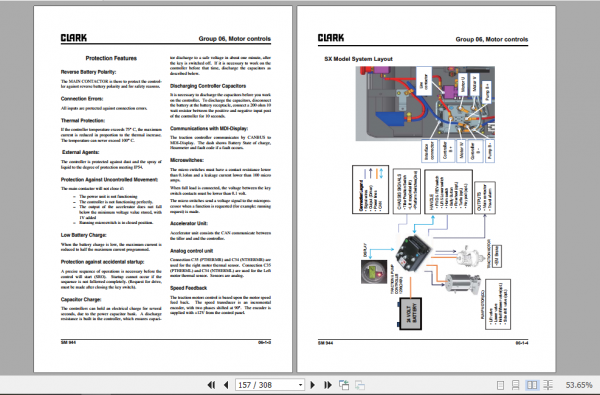Click the 24 VOLT BATTERY diagram box

411,314
